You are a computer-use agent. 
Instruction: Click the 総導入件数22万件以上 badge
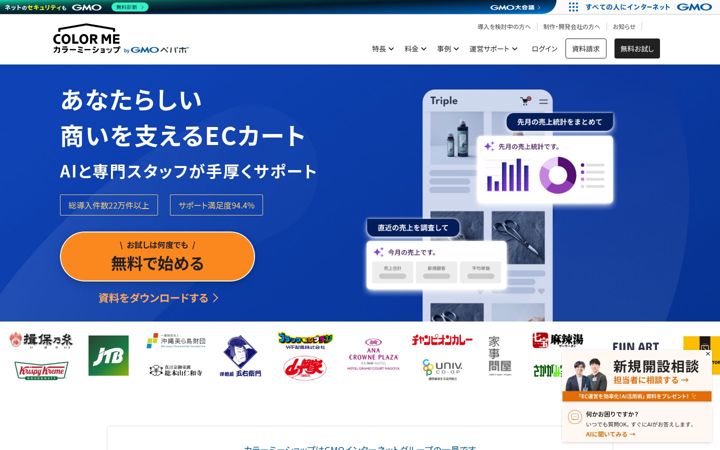109,205
